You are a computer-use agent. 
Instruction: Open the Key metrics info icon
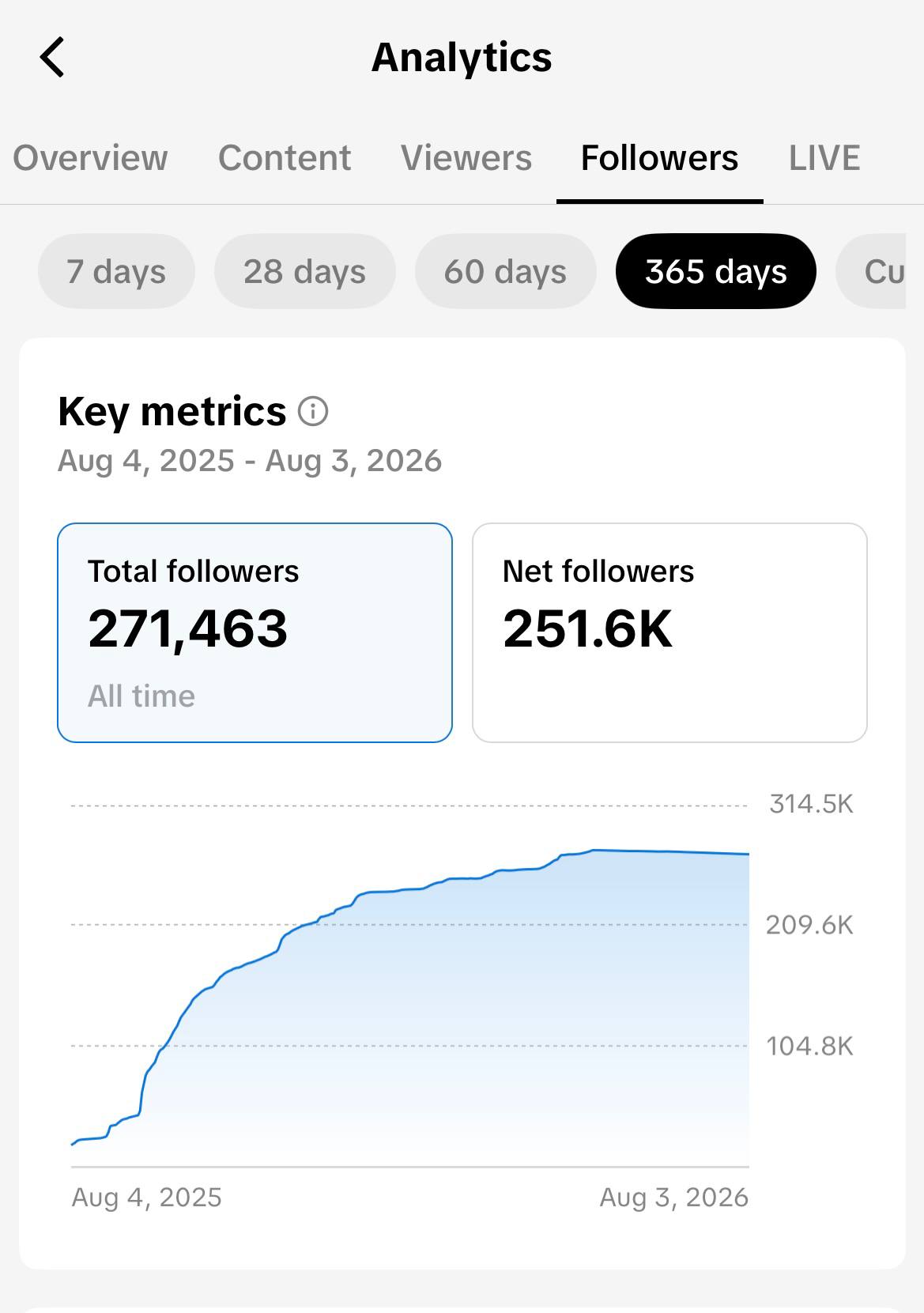[x=313, y=411]
